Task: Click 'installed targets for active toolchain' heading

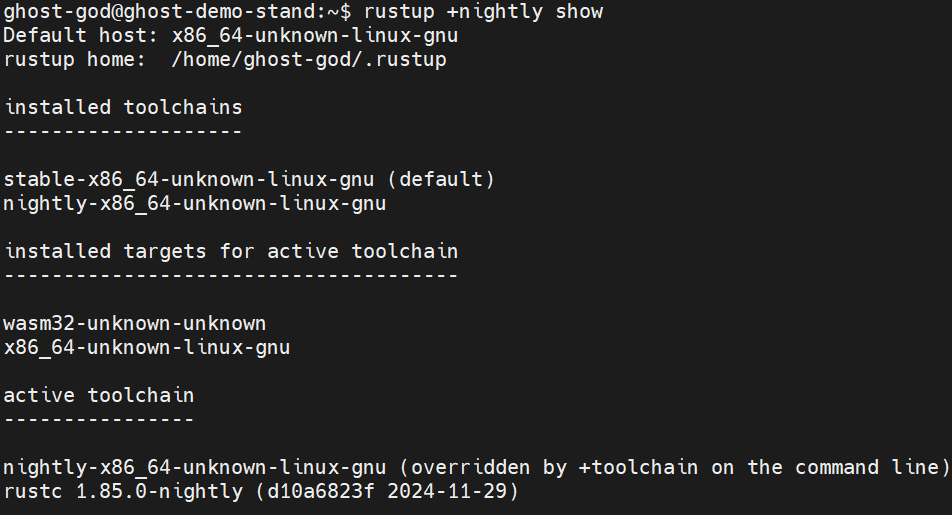Action: pyautogui.click(x=231, y=251)
